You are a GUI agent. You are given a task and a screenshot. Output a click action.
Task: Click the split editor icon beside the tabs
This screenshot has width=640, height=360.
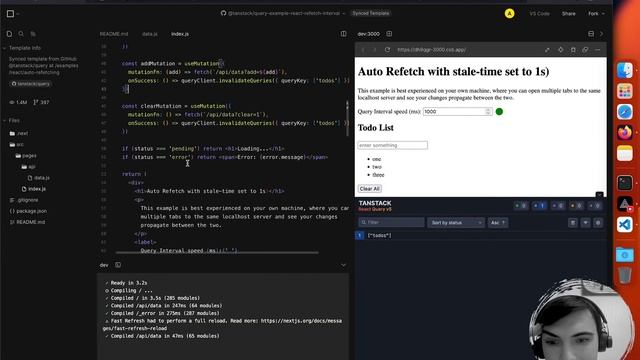pos(343,34)
